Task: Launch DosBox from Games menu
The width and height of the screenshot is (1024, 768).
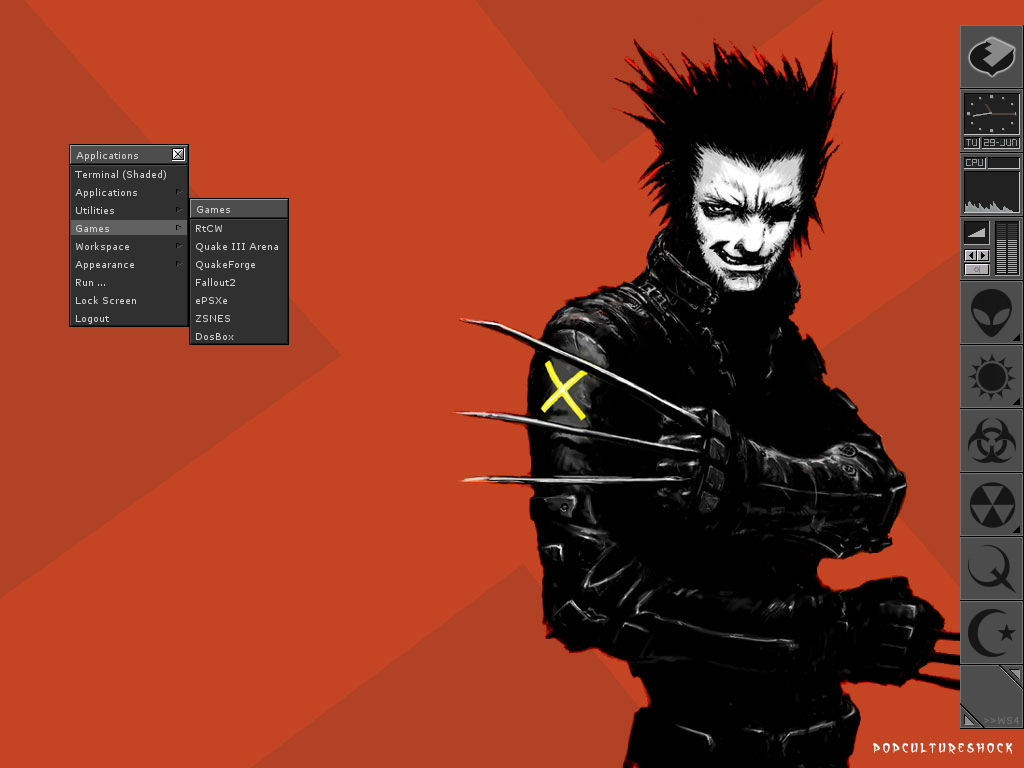Action: click(x=215, y=336)
